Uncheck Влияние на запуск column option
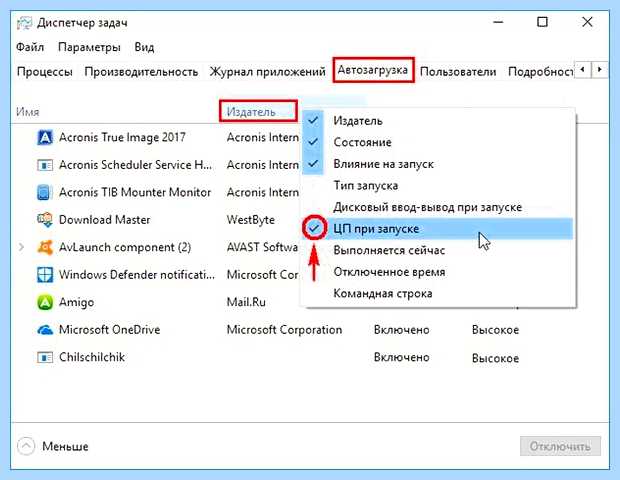Viewport: 620px width, 480px height. coord(437,164)
